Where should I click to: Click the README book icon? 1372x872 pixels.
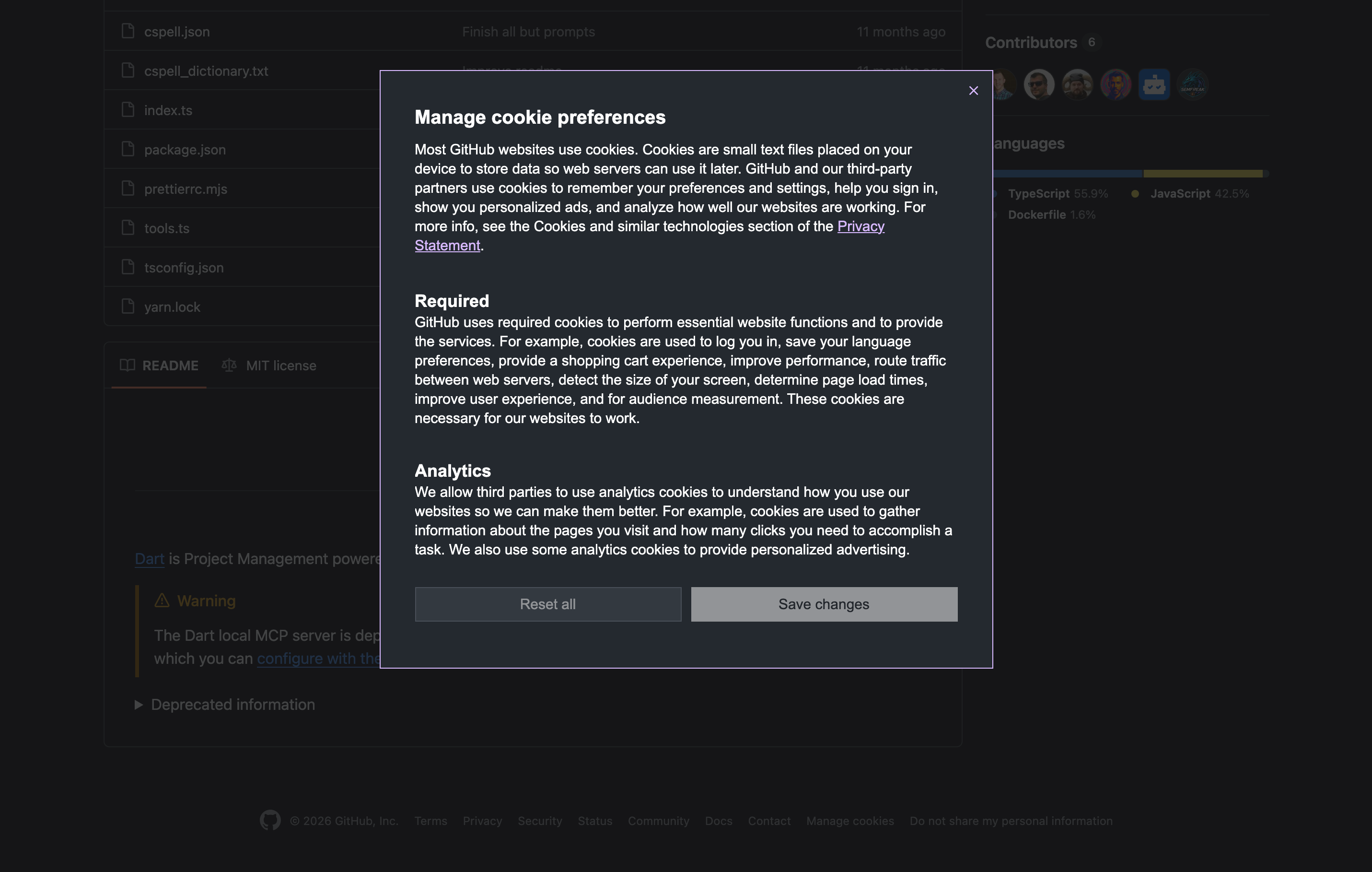point(127,365)
